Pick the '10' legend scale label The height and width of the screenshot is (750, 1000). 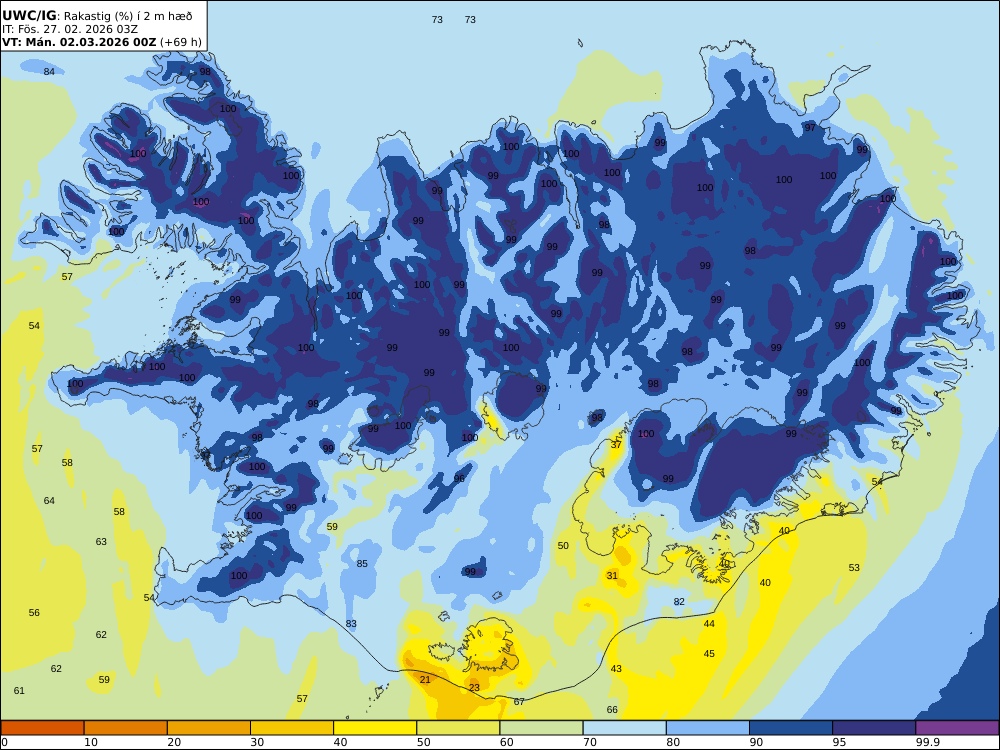pos(91,742)
